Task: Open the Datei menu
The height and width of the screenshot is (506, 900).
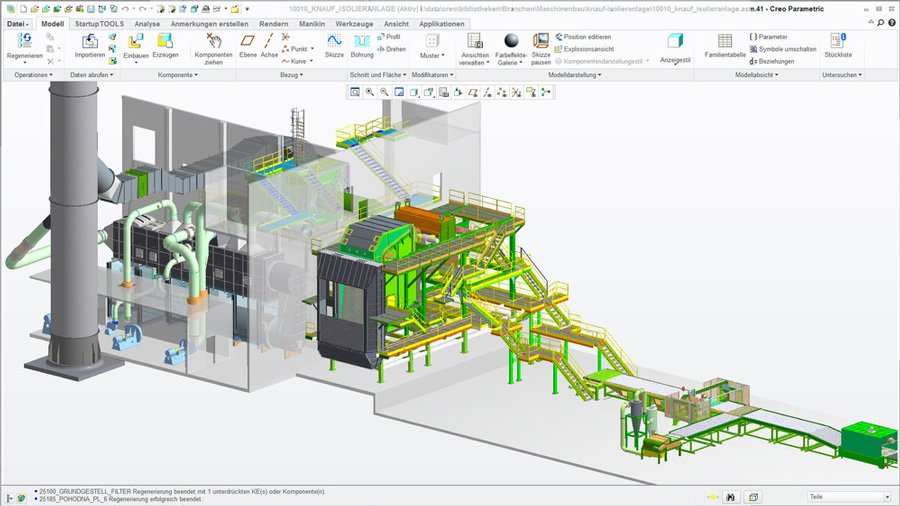Action: tap(18, 23)
